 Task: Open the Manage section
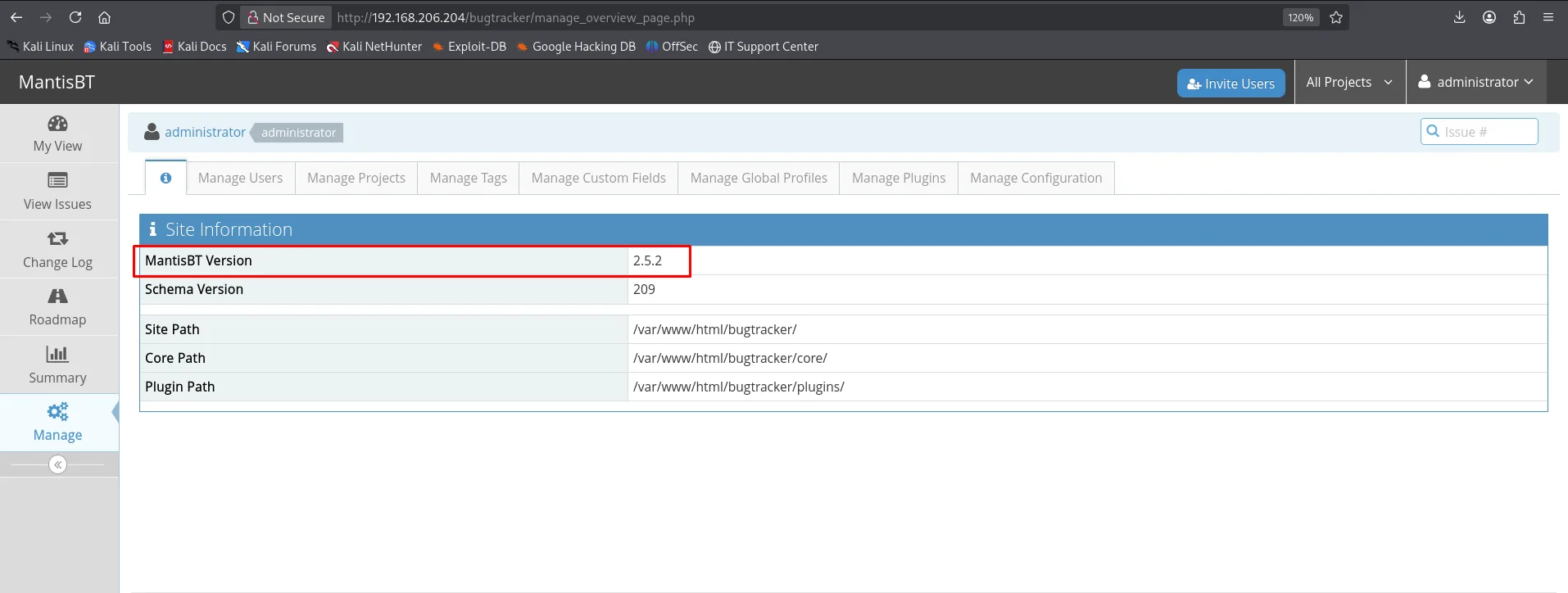(58, 423)
